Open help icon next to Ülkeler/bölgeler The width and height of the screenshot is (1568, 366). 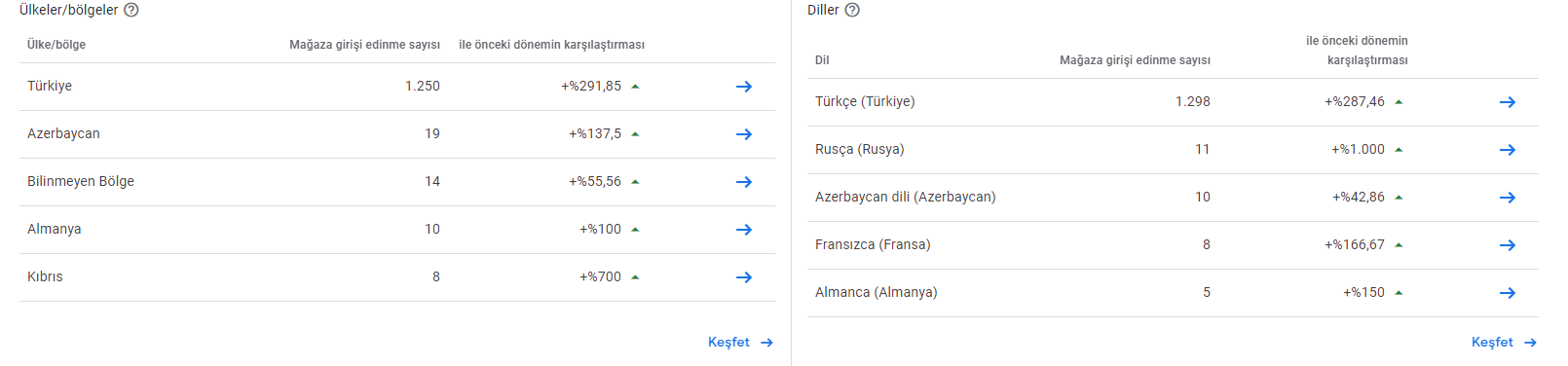pyautogui.click(x=131, y=10)
